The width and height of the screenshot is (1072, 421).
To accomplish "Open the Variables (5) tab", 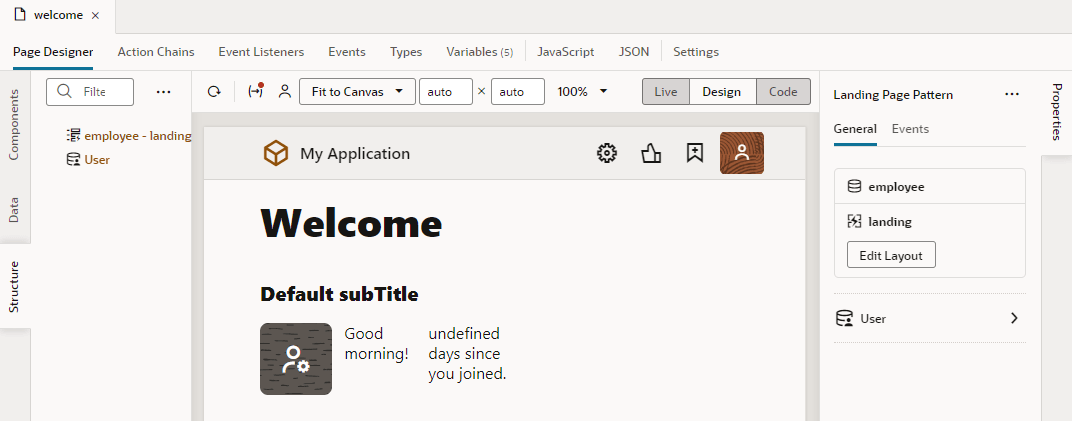I will click(479, 52).
